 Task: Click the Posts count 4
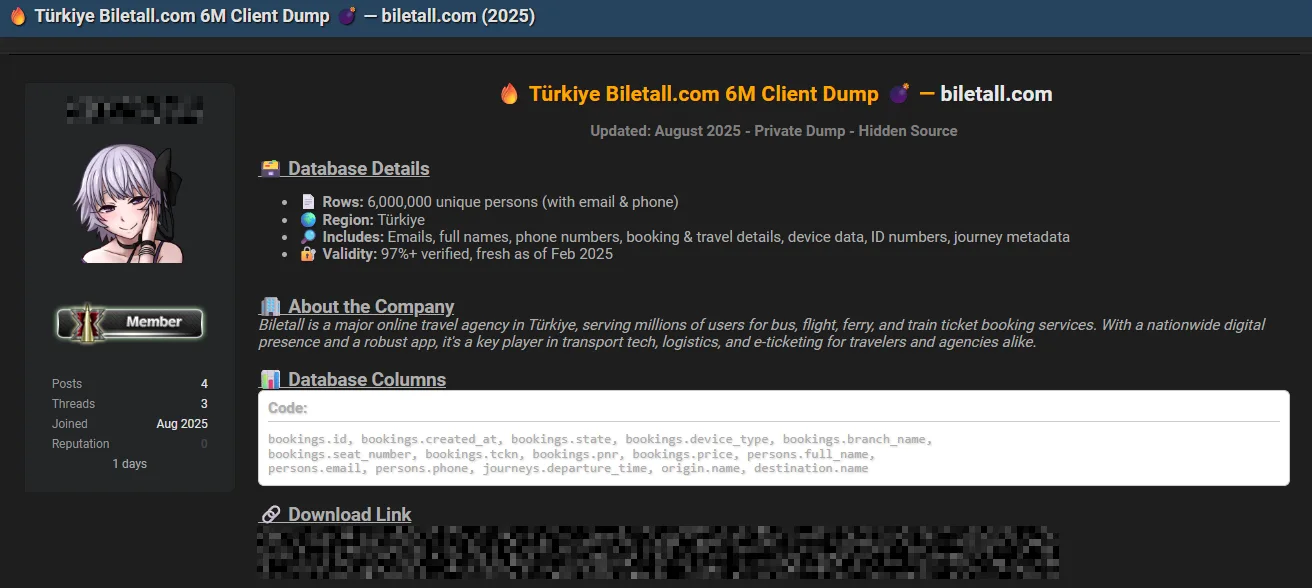pos(204,384)
